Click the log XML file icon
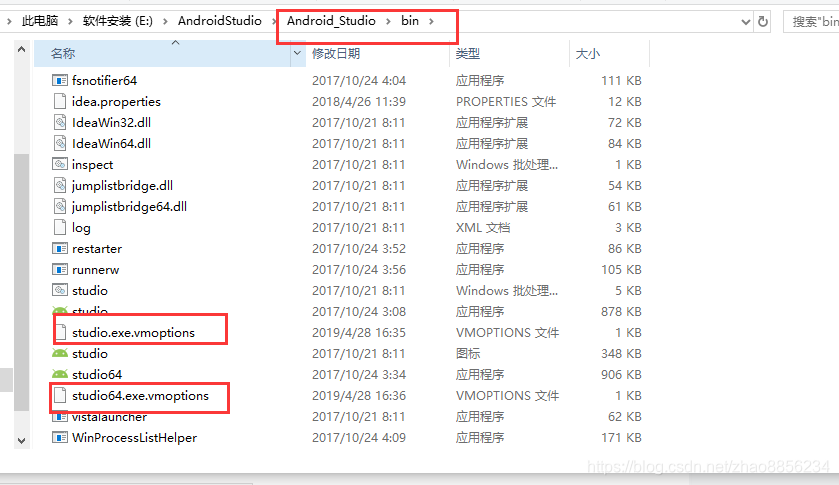Image resolution: width=839 pixels, height=485 pixels. [60, 228]
